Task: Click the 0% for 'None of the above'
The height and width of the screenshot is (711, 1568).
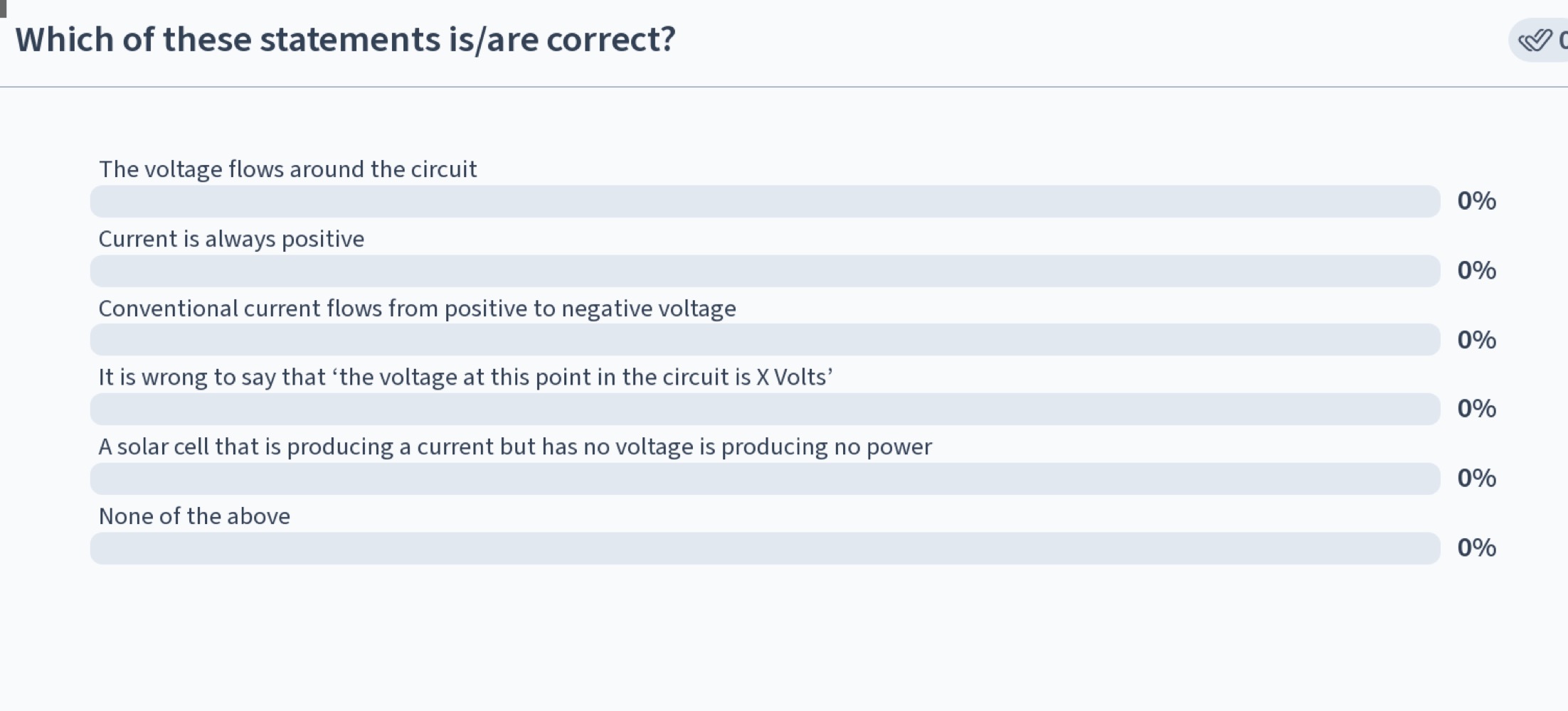Action: tap(1476, 548)
